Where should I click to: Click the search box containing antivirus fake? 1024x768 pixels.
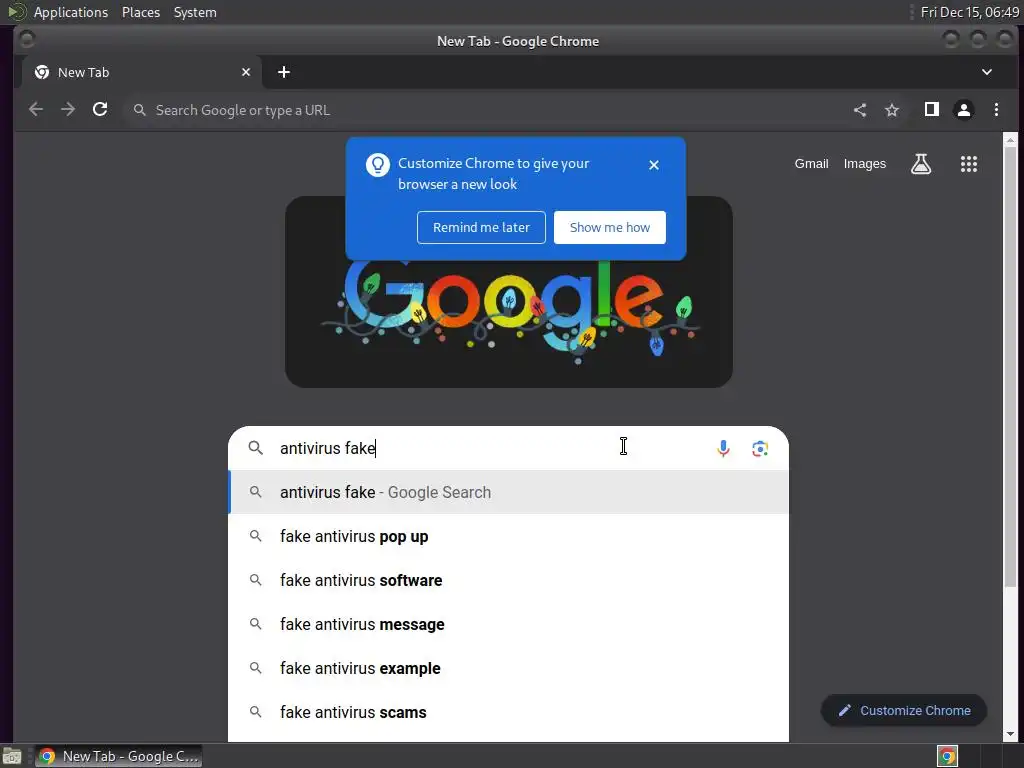[508, 448]
